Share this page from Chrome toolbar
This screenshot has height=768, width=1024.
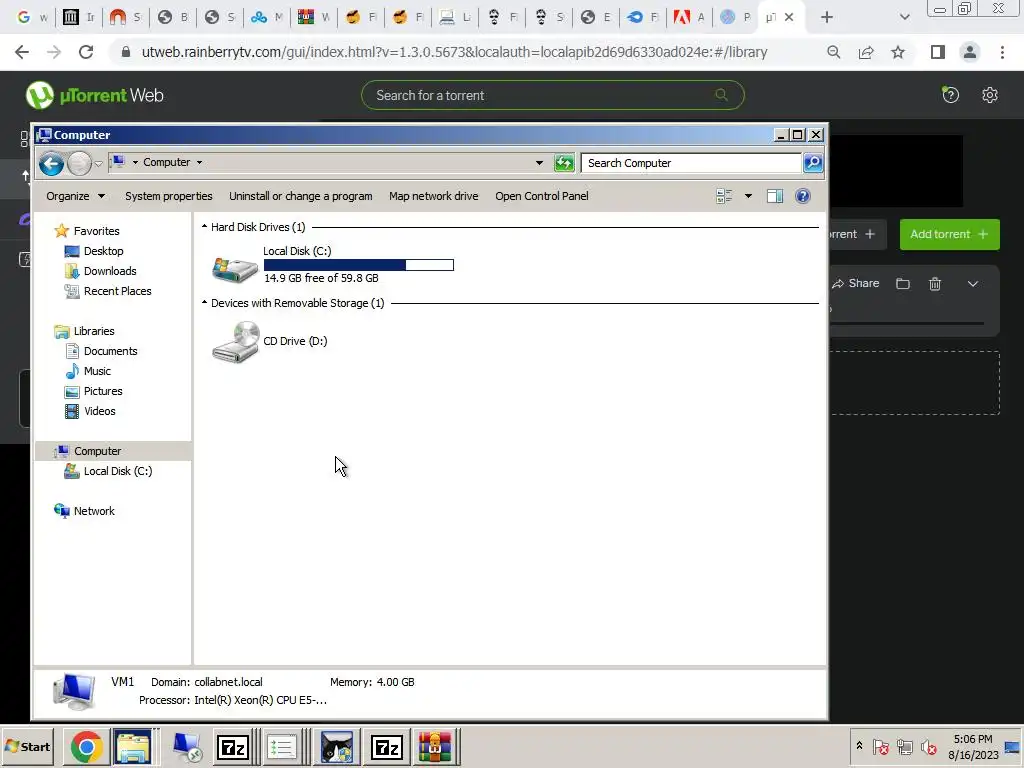tap(866, 52)
